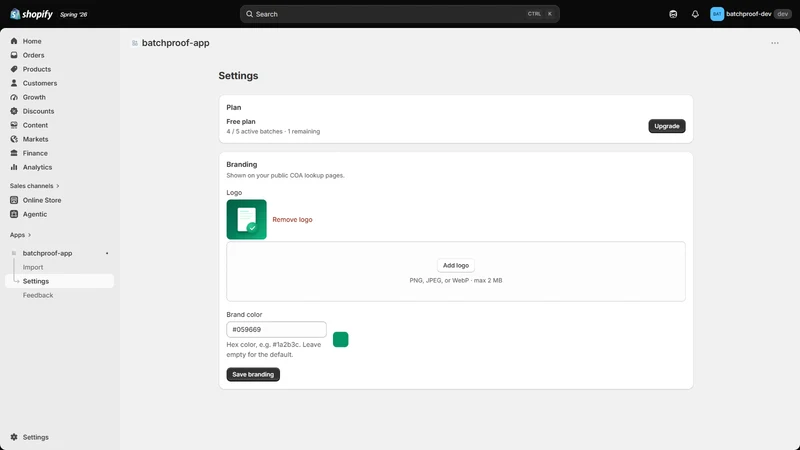Click the Shopify logo in top bar
This screenshot has width=800, height=450.
[x=31, y=14]
